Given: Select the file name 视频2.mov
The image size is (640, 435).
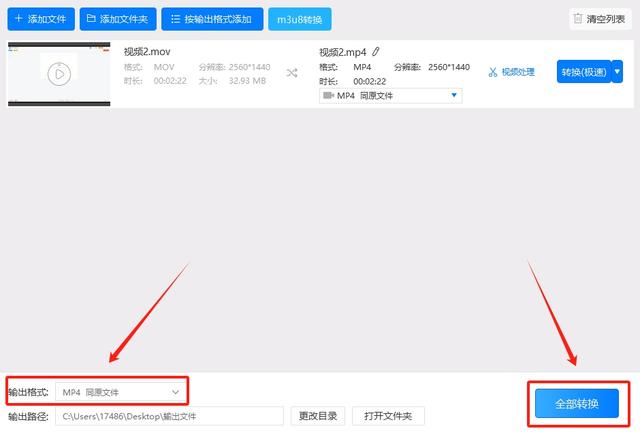Looking at the screenshot, I should 147,52.
